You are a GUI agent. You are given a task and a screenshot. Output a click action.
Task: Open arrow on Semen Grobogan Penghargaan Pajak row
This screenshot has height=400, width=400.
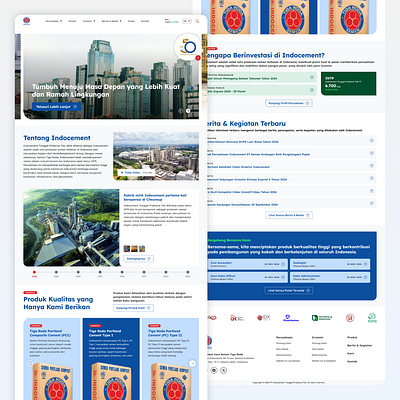point(371,153)
